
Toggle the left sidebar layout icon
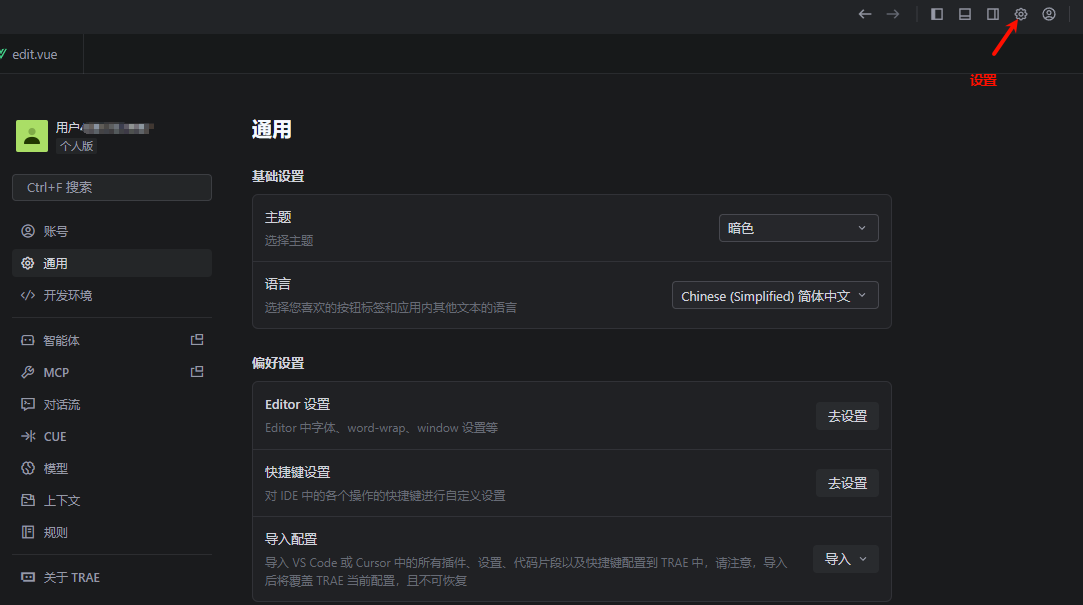pos(937,14)
